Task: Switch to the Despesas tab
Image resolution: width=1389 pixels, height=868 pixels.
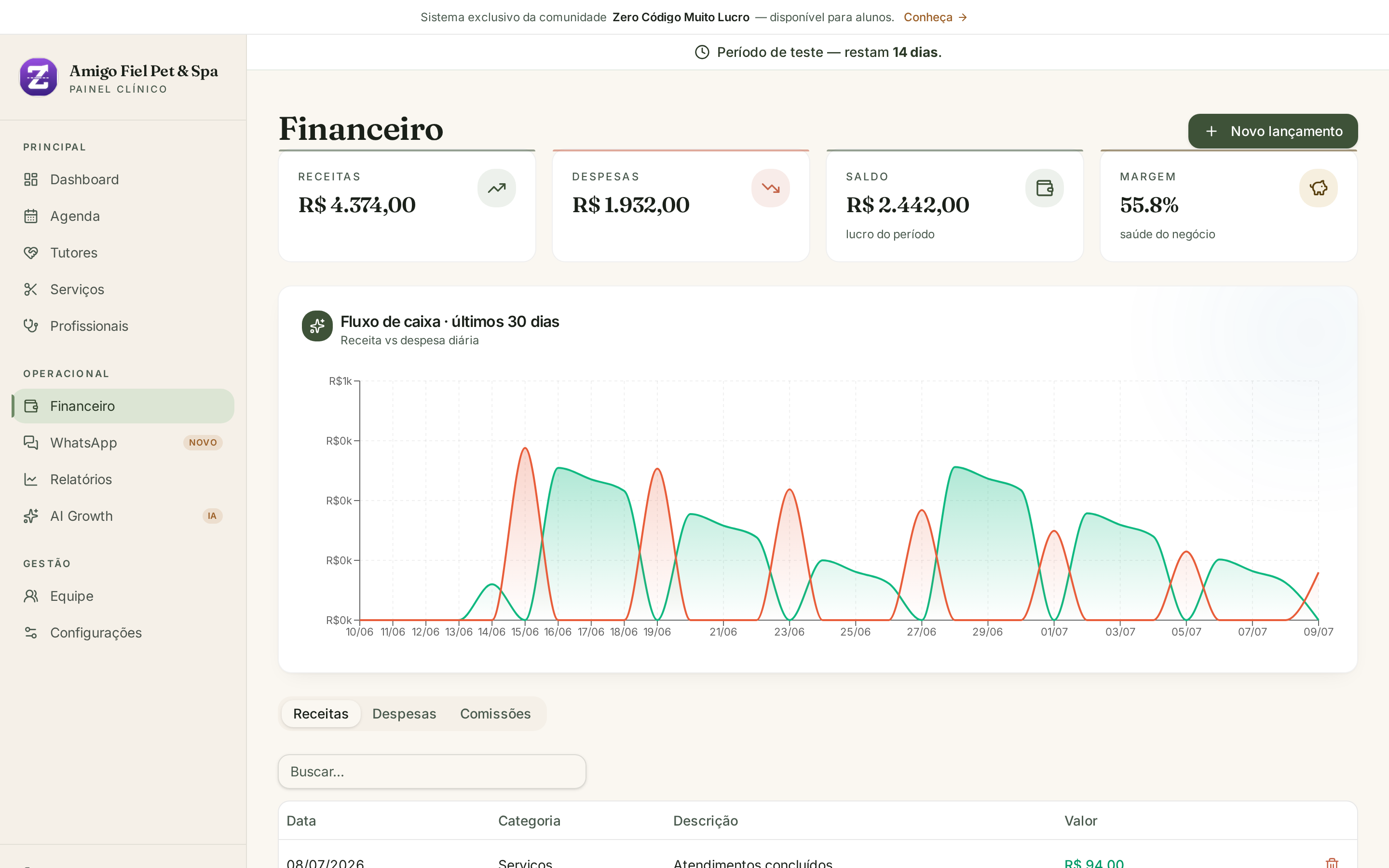Action: [x=404, y=714]
